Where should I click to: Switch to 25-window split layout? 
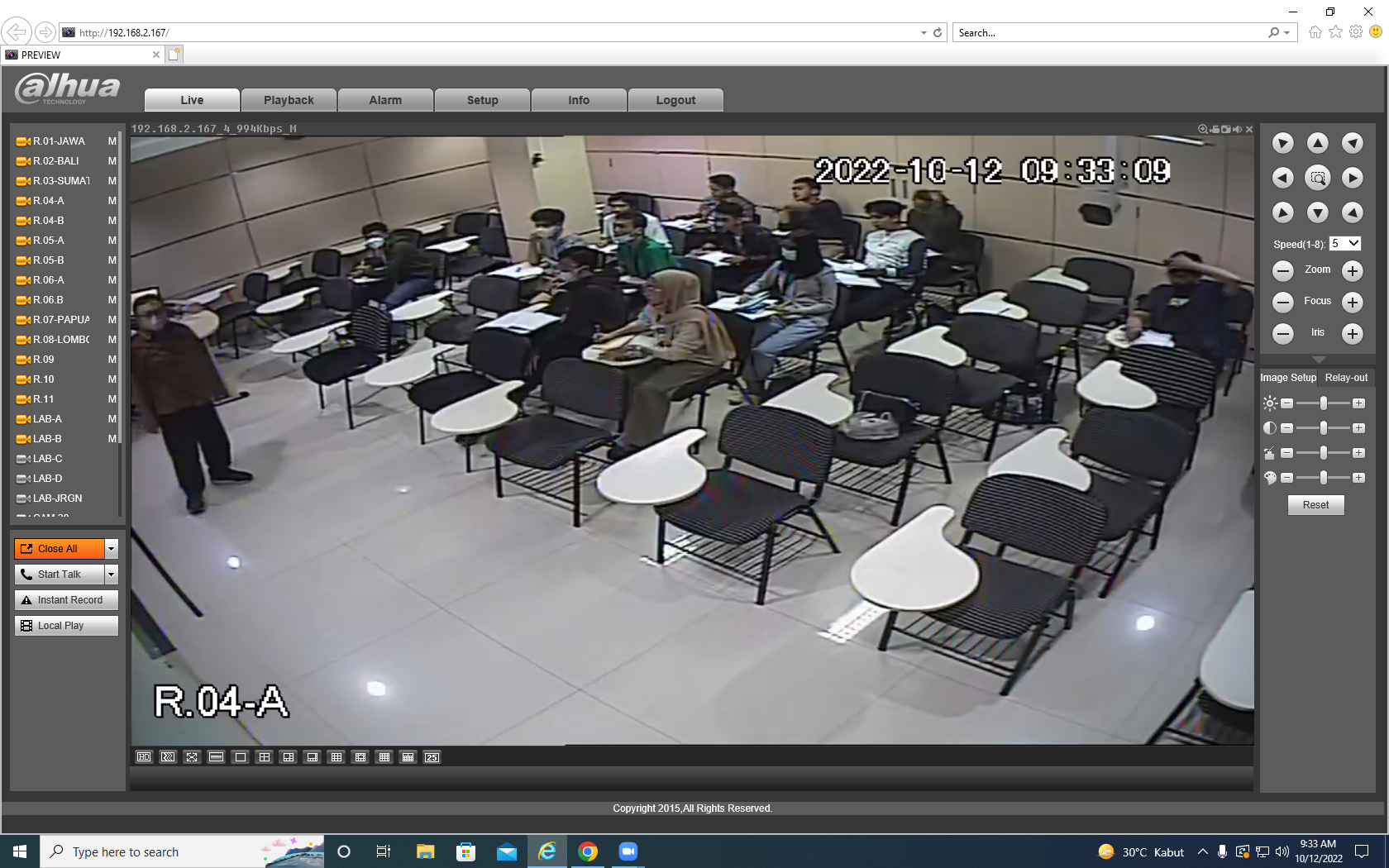432,757
